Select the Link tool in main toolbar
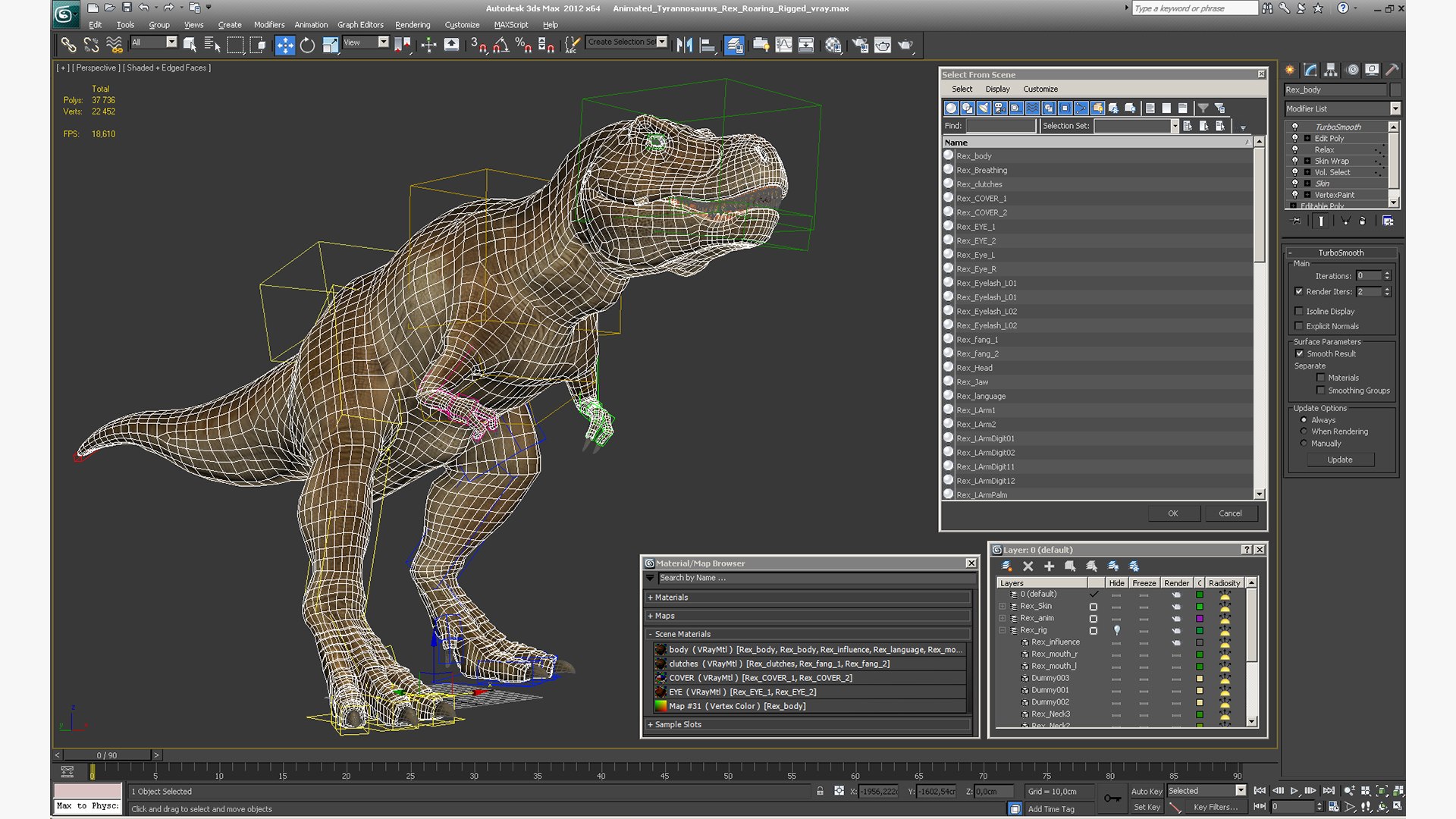The width and height of the screenshot is (1456, 819). (x=68, y=45)
